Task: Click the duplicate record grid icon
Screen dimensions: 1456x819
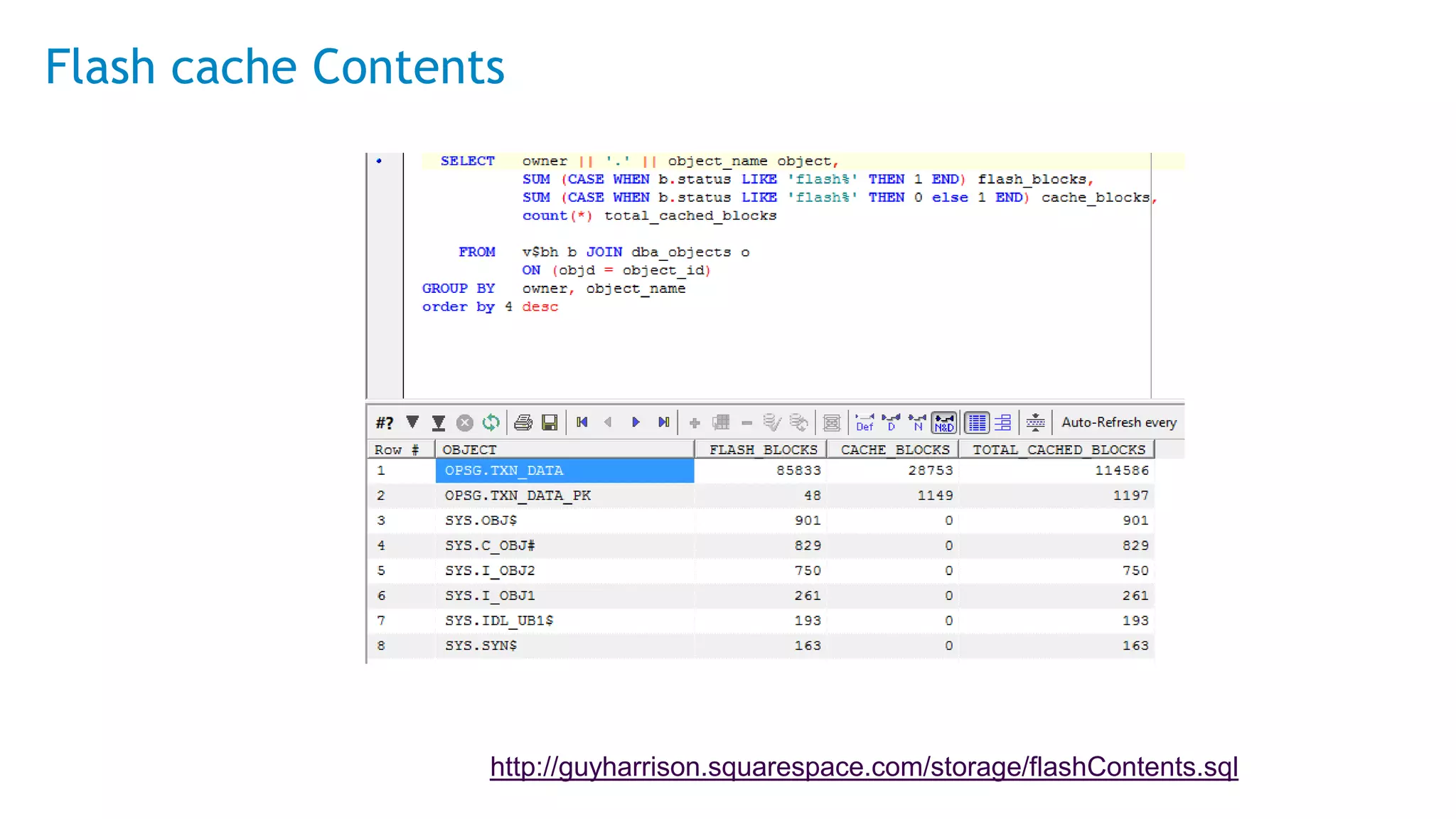Action: [721, 422]
